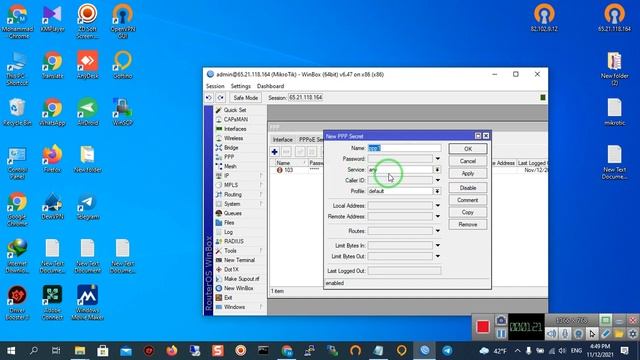
Task: Open Dot1X in the sidebar
Action: click(231, 269)
